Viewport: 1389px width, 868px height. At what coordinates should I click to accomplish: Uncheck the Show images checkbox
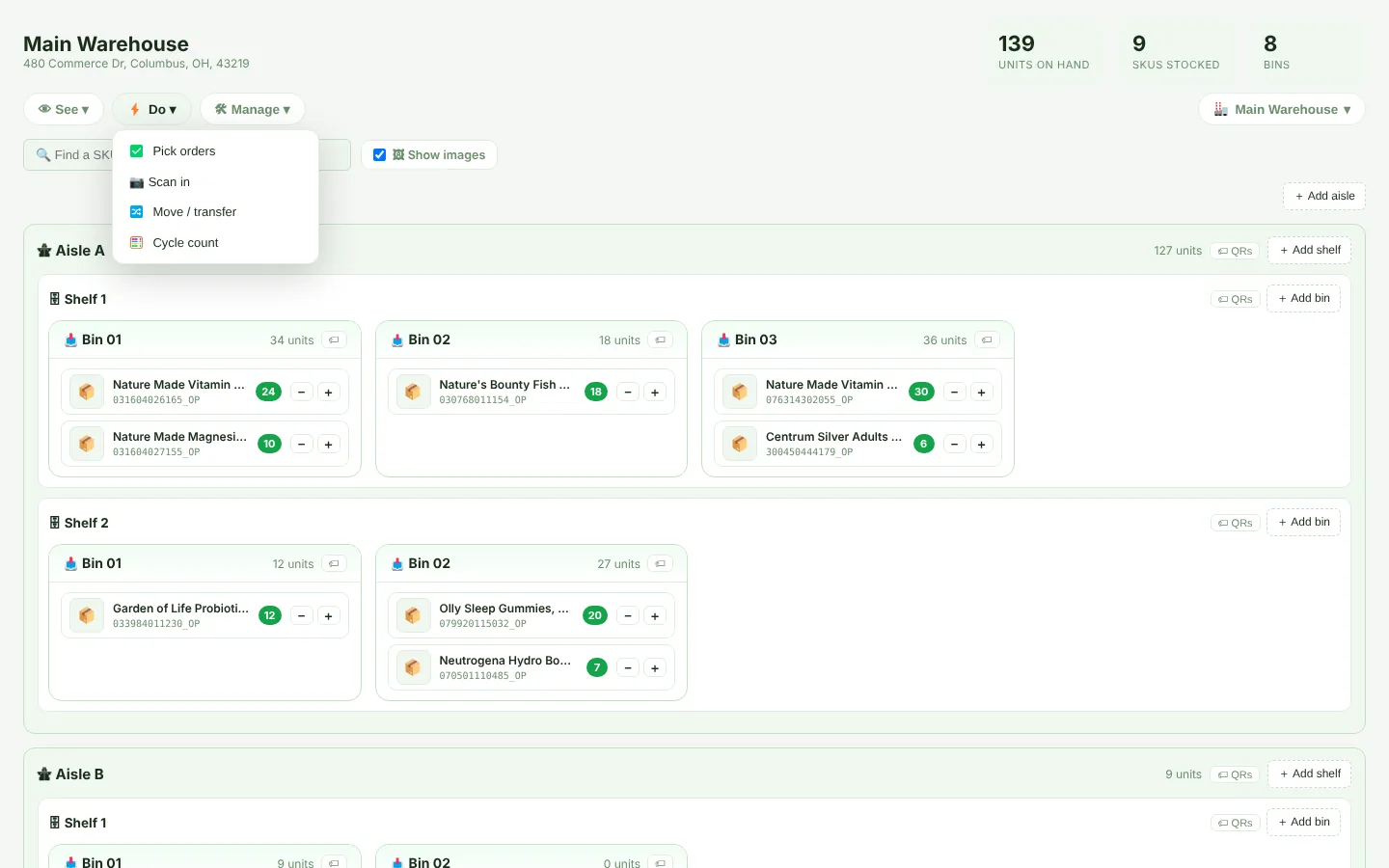pos(380,154)
